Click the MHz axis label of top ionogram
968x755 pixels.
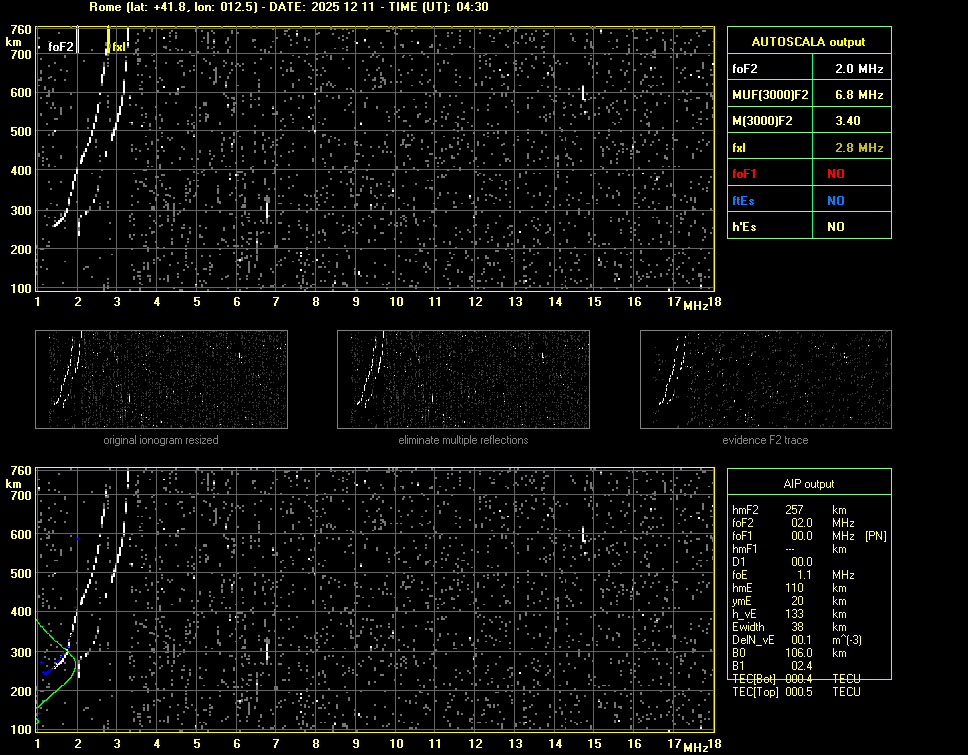coord(695,304)
